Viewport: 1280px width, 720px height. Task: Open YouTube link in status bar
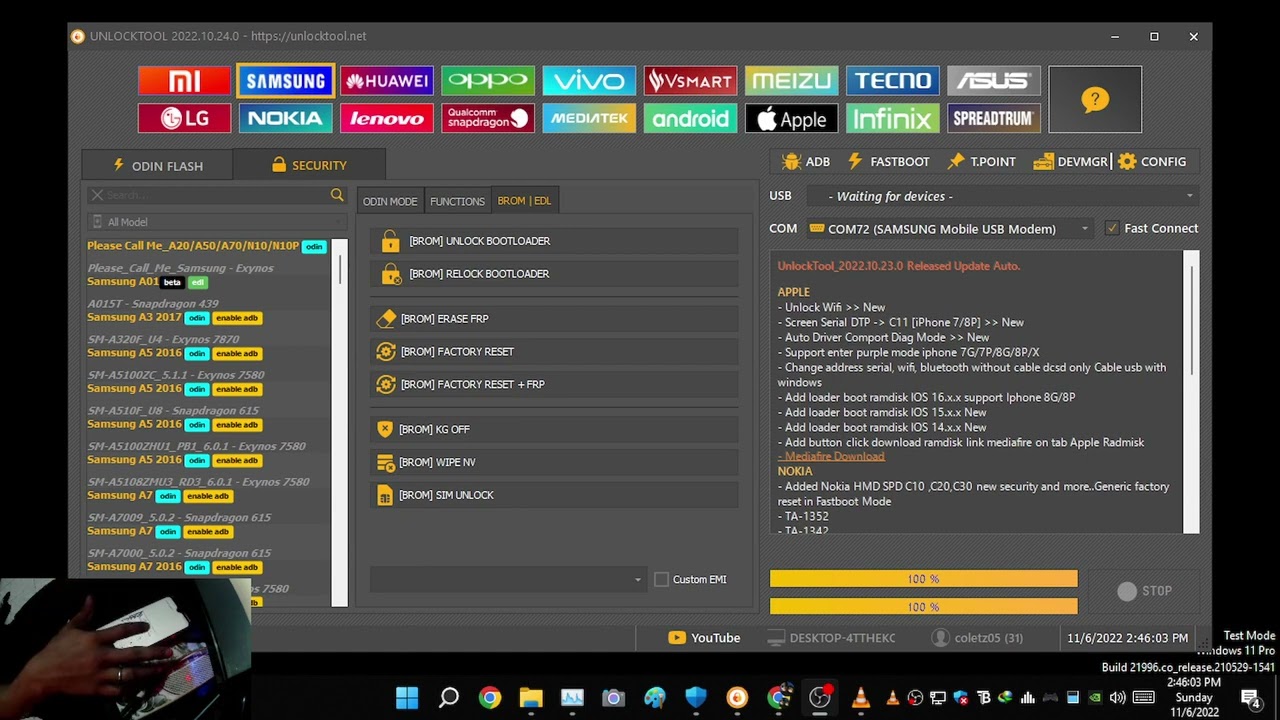pos(704,637)
